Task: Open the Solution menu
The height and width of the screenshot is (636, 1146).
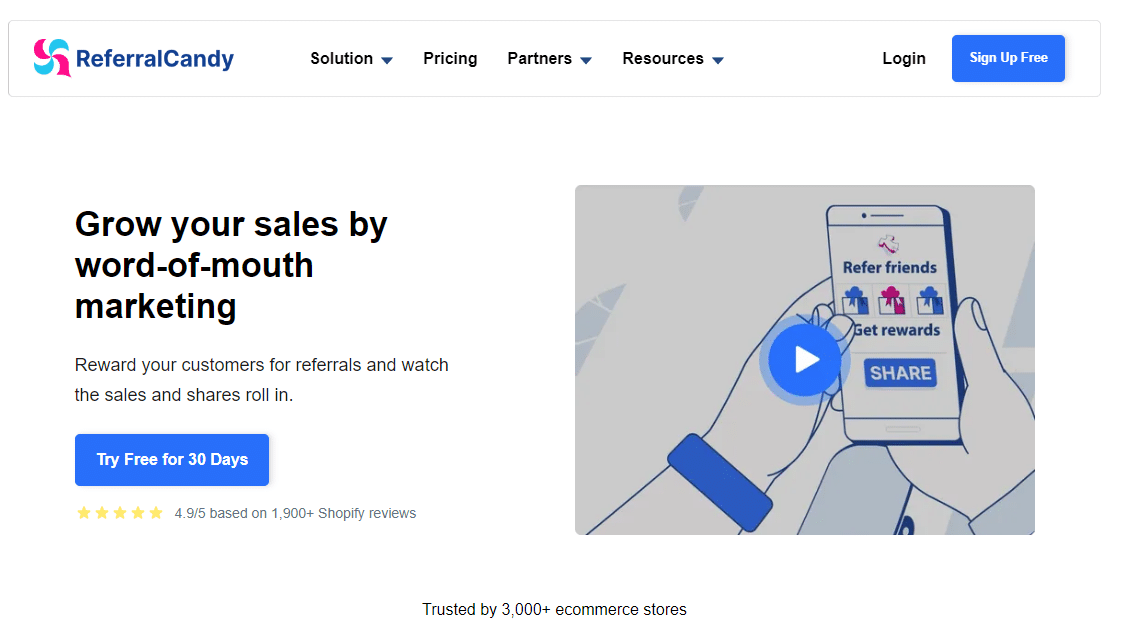Action: click(341, 58)
